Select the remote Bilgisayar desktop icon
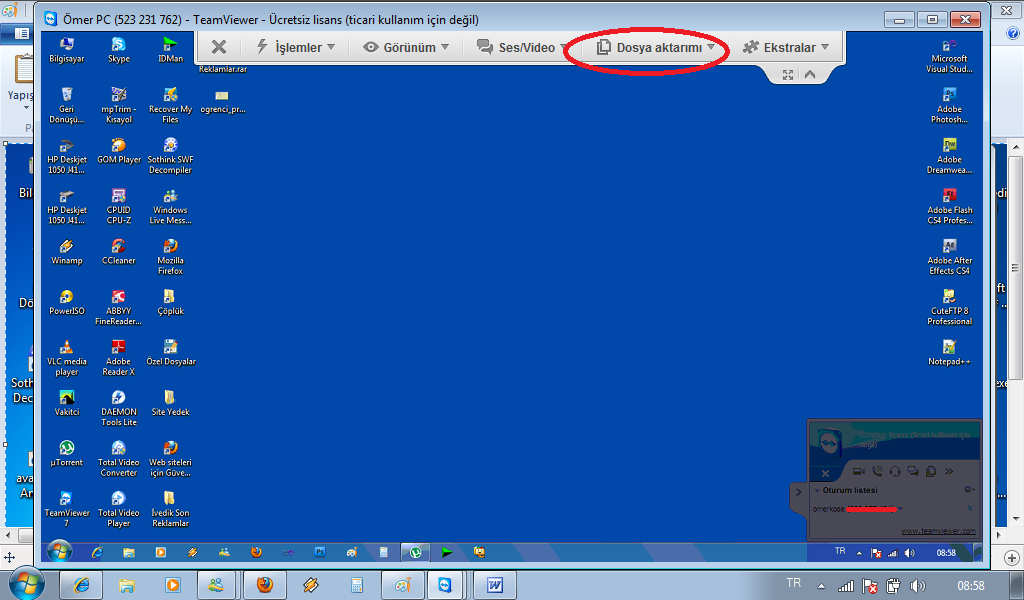This screenshot has width=1024, height=600. coord(67,50)
